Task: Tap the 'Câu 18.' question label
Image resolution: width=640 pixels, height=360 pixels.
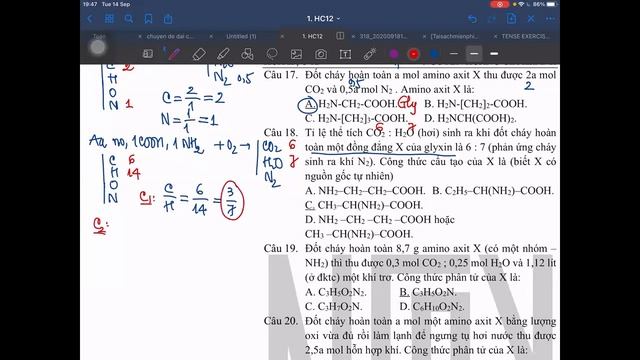Action: tap(281, 133)
